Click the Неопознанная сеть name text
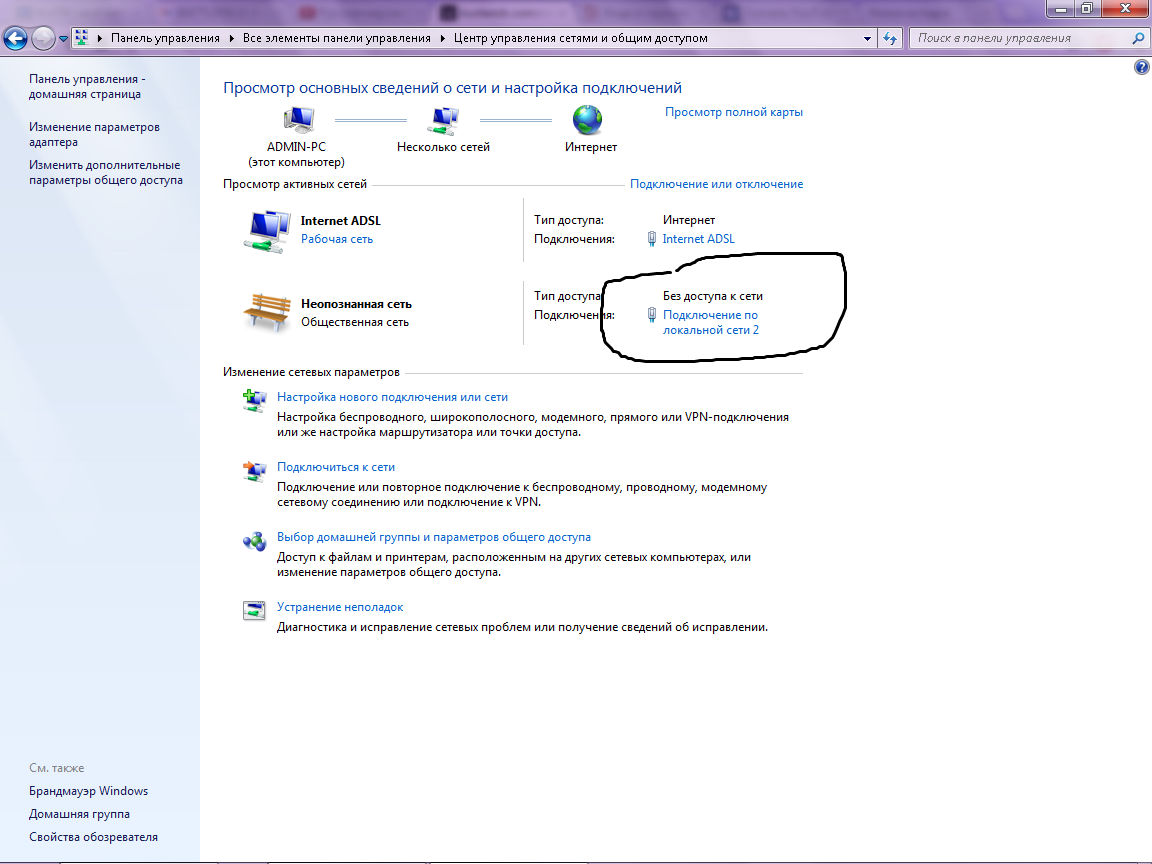The image size is (1152, 864). tap(356, 303)
